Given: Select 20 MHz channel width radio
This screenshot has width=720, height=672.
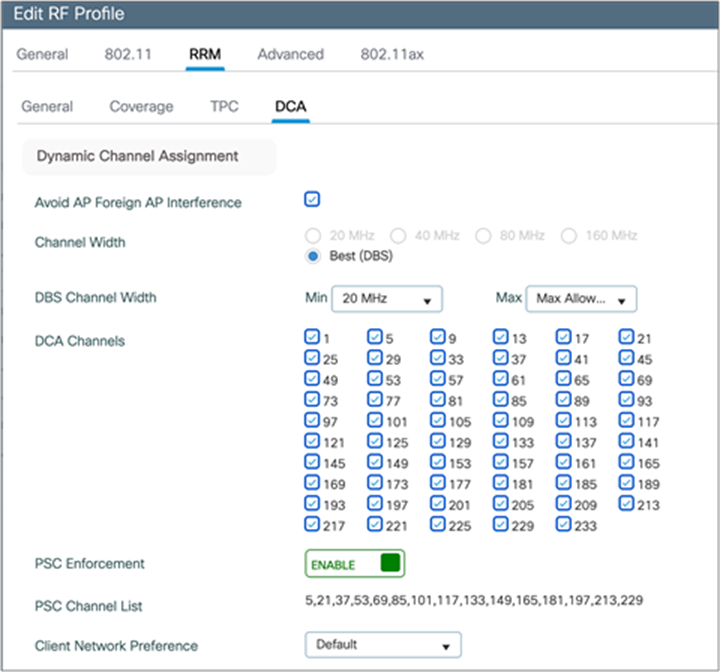Looking at the screenshot, I should 313,236.
